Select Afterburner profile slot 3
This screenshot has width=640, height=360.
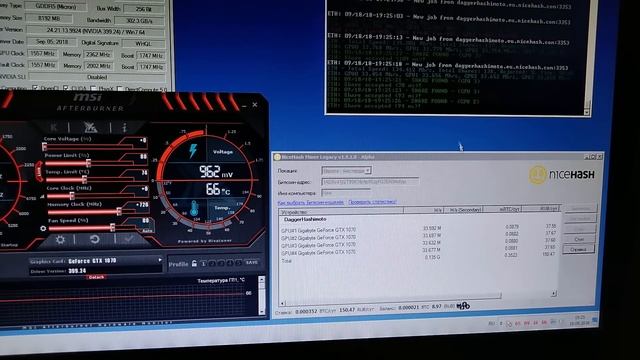coord(221,263)
